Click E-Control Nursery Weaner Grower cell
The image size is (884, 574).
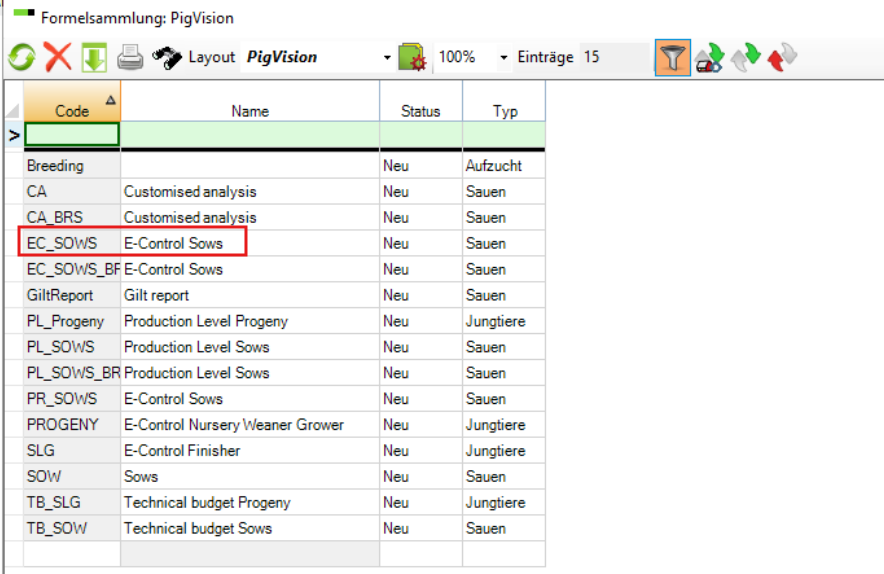pyautogui.click(x=250, y=425)
